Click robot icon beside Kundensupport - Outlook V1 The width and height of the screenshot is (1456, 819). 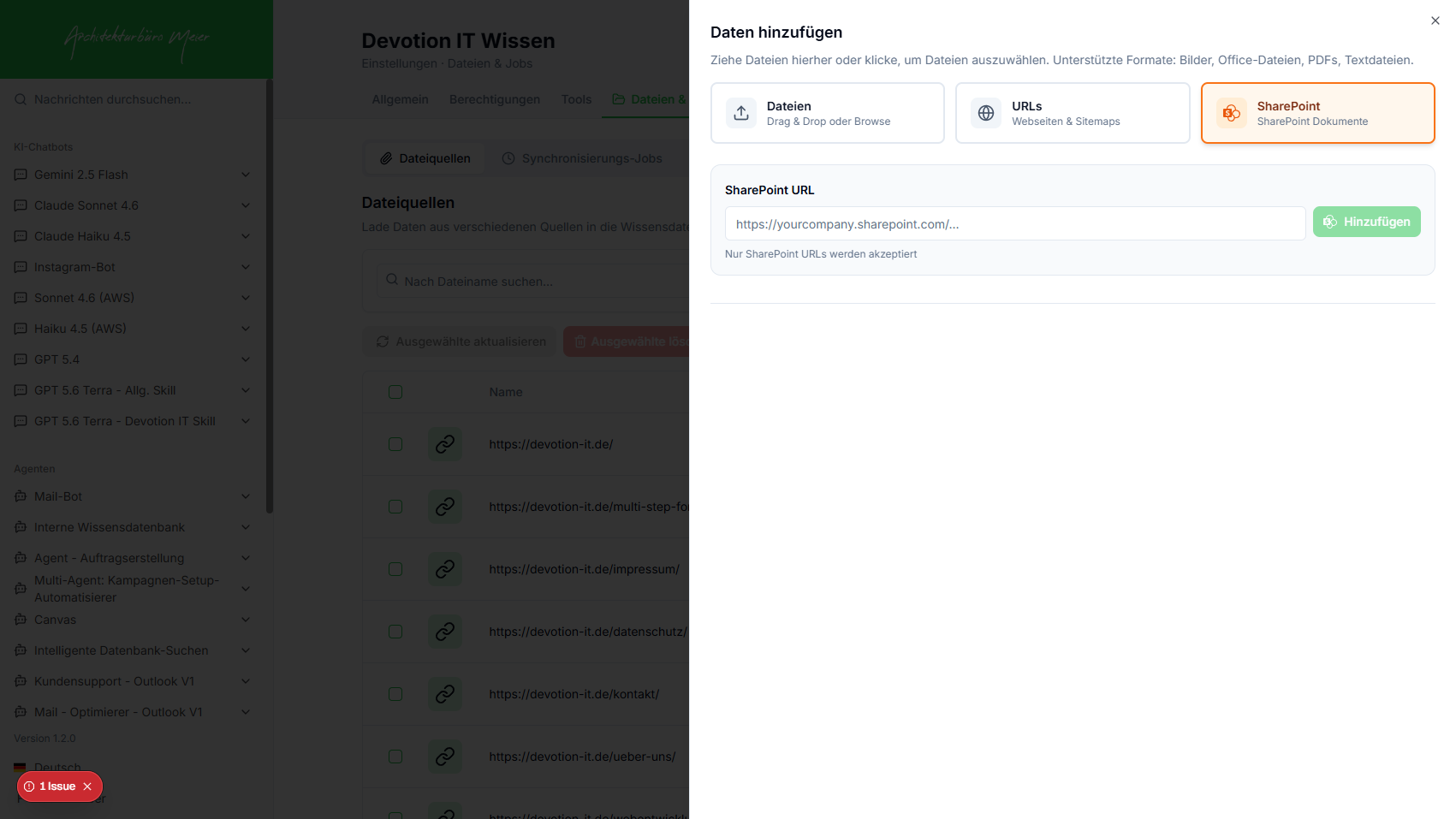pyautogui.click(x=21, y=681)
